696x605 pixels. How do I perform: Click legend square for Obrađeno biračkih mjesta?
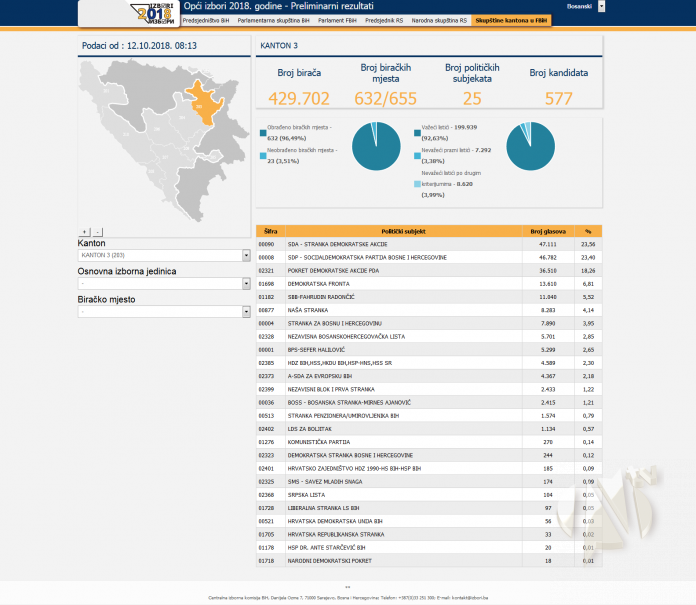(x=262, y=130)
